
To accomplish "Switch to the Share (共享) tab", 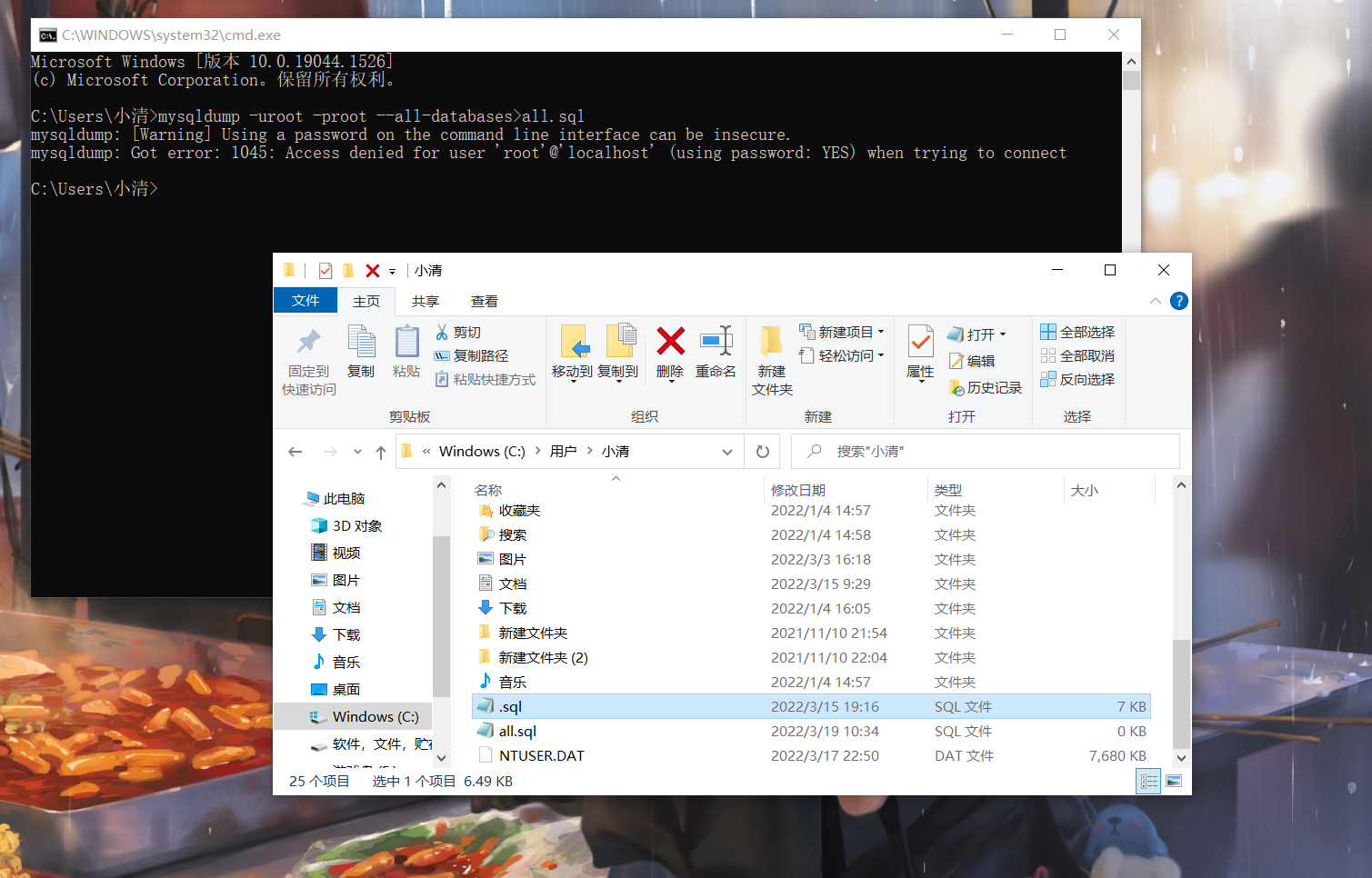I will tap(426, 302).
